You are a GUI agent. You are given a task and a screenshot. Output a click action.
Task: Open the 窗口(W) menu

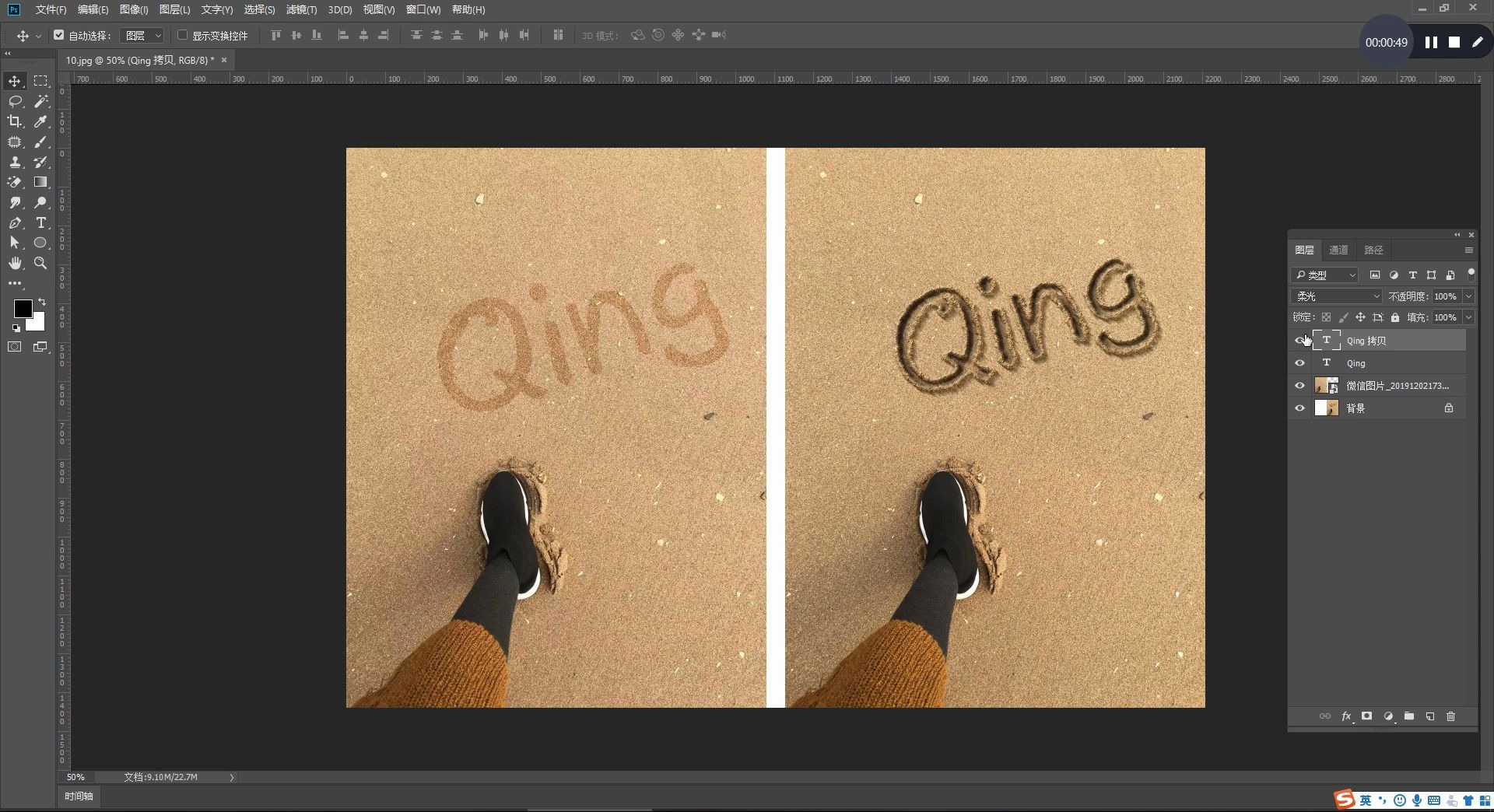click(x=423, y=9)
